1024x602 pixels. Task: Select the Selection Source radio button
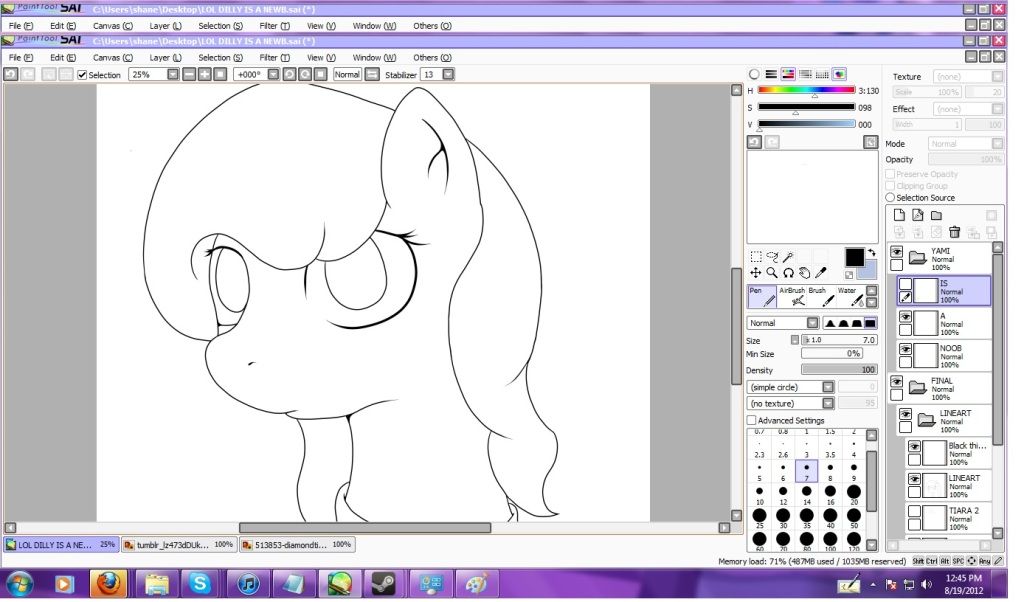(890, 197)
